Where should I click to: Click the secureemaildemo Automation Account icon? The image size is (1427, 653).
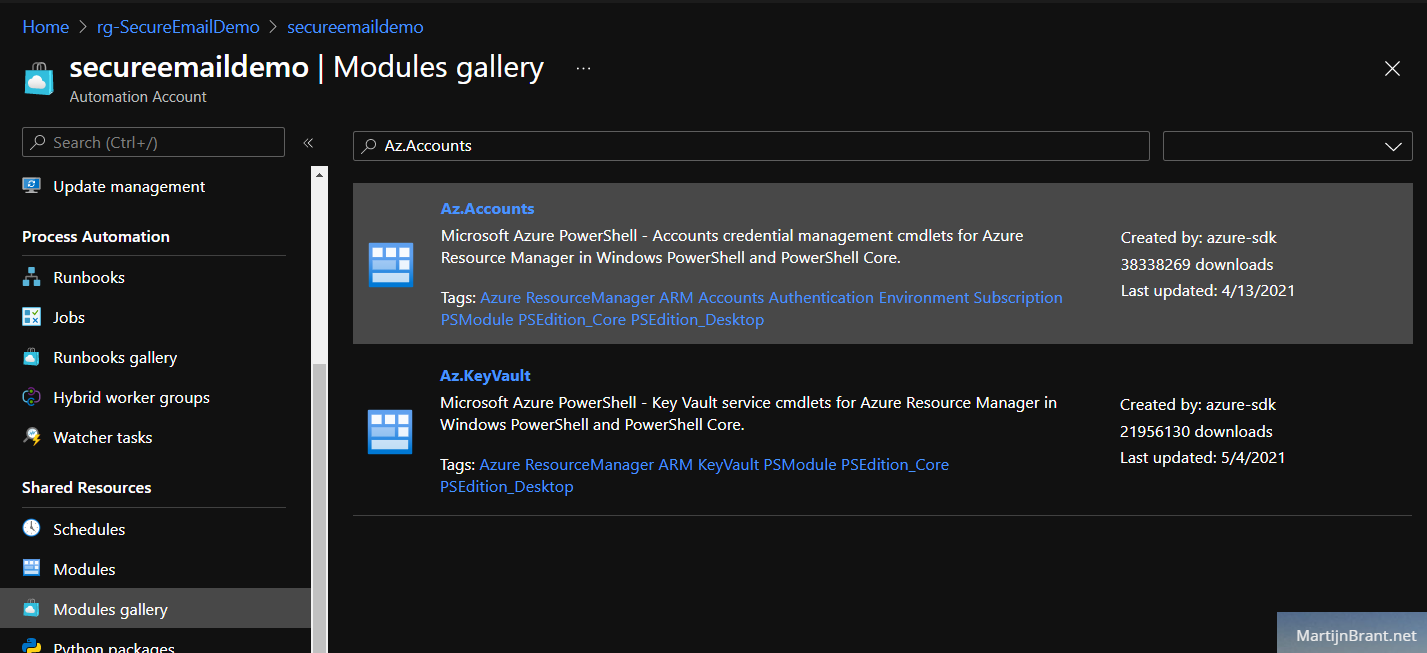coord(39,78)
